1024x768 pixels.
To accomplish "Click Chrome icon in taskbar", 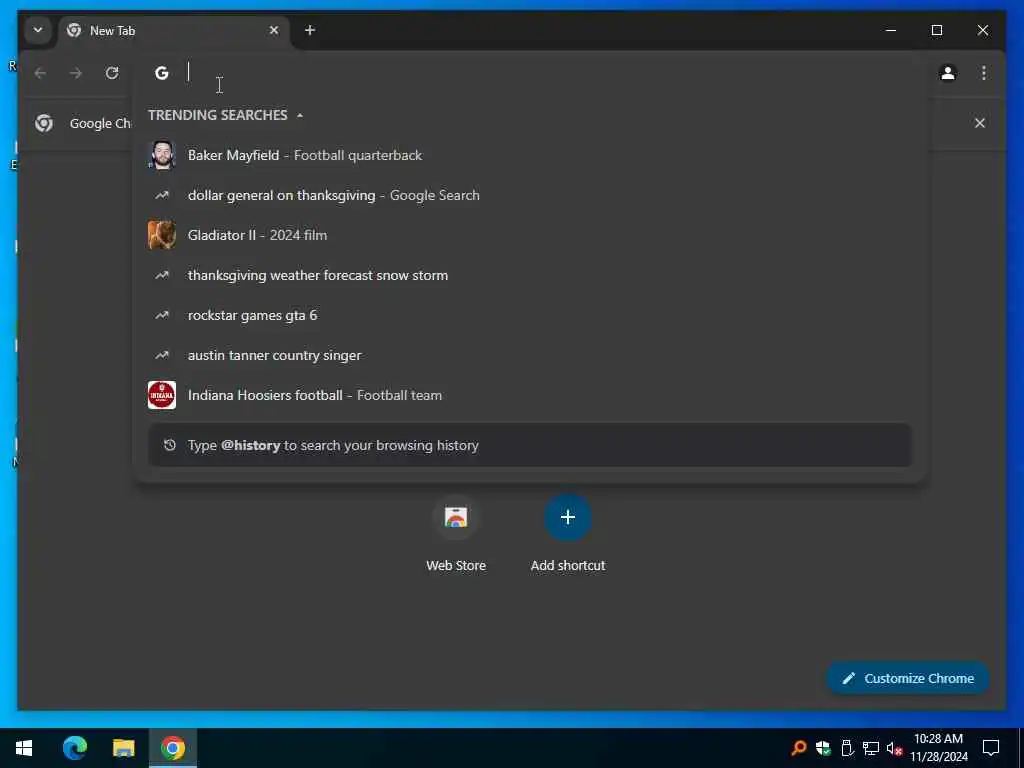I will (173, 748).
